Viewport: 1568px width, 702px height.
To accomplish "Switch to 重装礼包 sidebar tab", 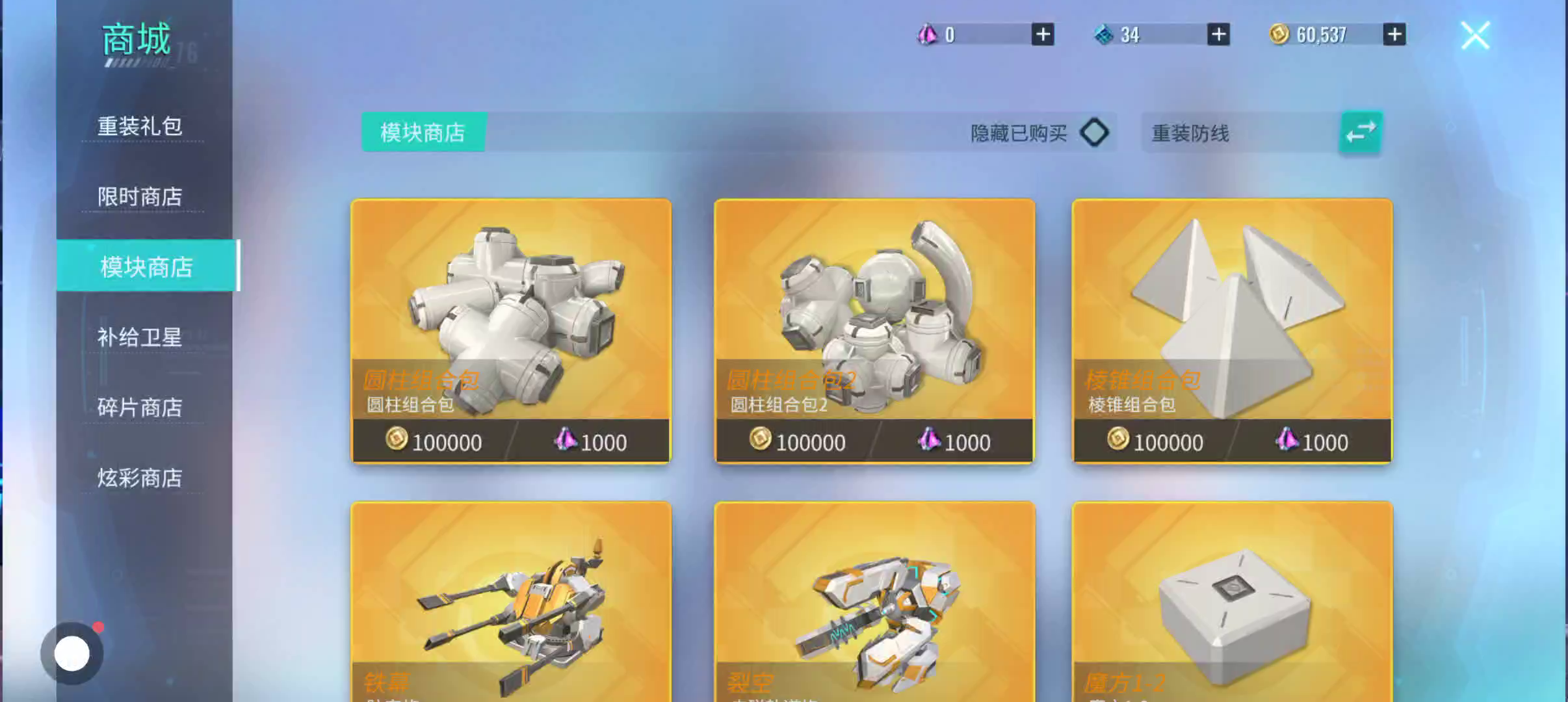I will pyautogui.click(x=140, y=126).
